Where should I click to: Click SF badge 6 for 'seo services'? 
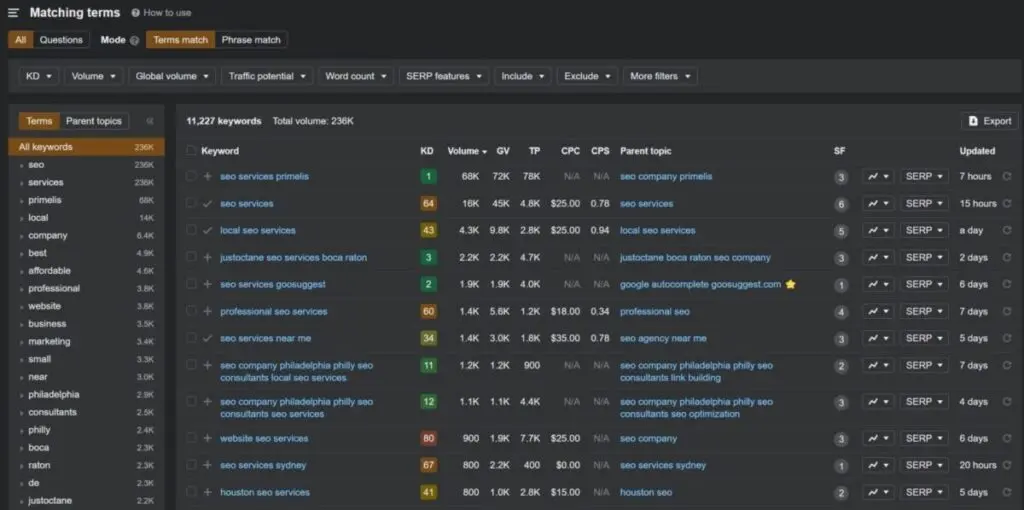(x=841, y=204)
